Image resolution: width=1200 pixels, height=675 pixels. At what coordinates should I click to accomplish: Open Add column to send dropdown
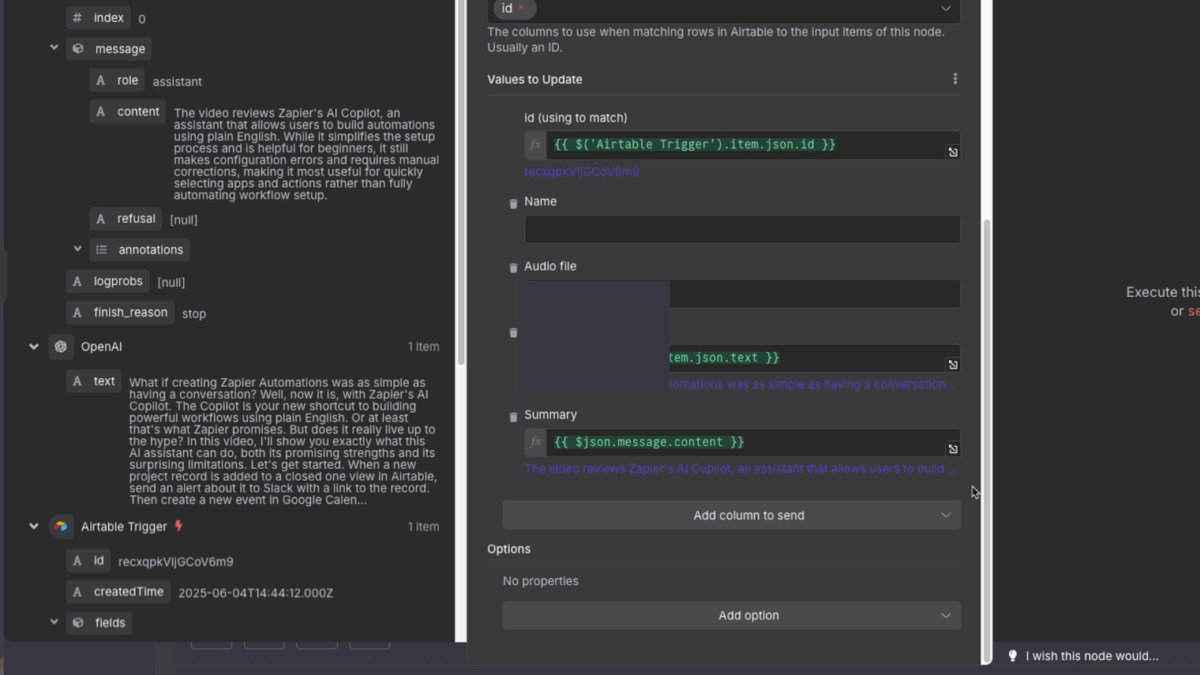(732, 515)
